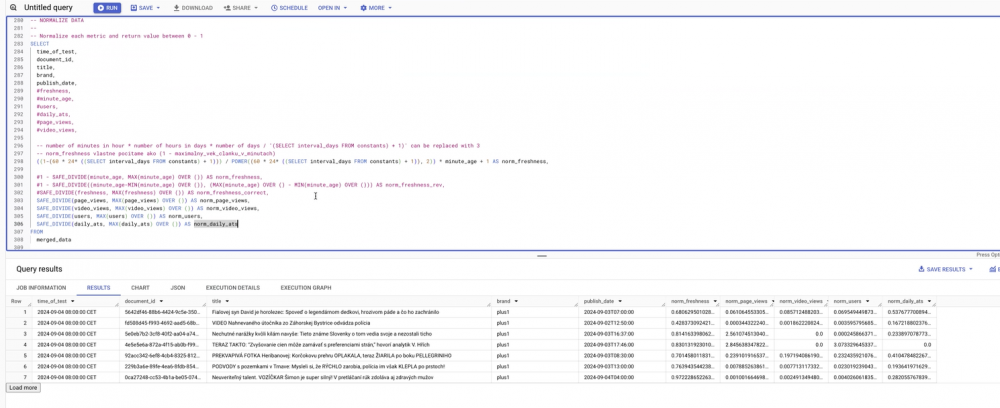This screenshot has height=408, width=1000.
Task: Open the time_of_test column menu arrow
Action: click(74, 301)
